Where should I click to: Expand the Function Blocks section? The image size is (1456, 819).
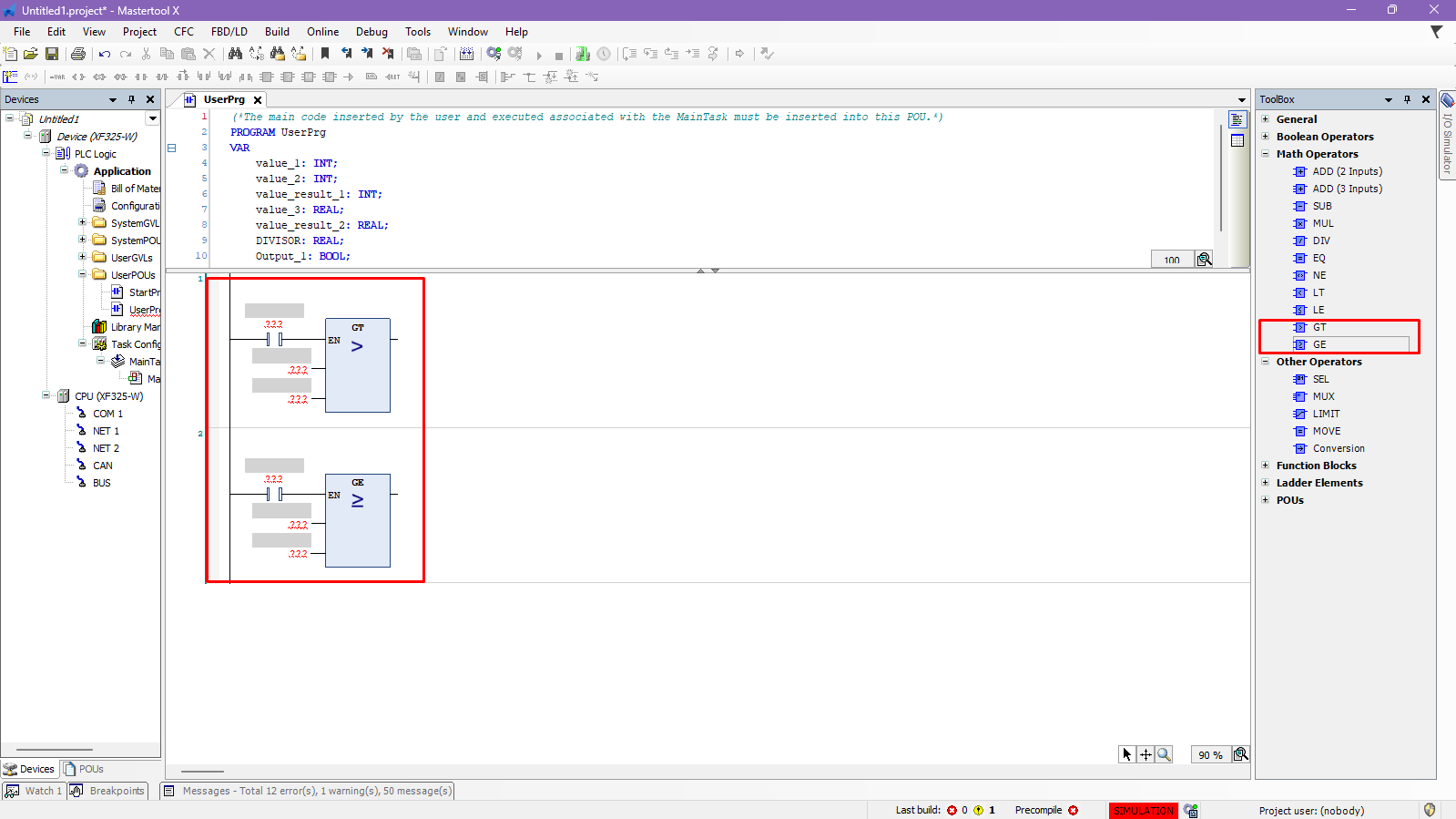[x=1265, y=466]
